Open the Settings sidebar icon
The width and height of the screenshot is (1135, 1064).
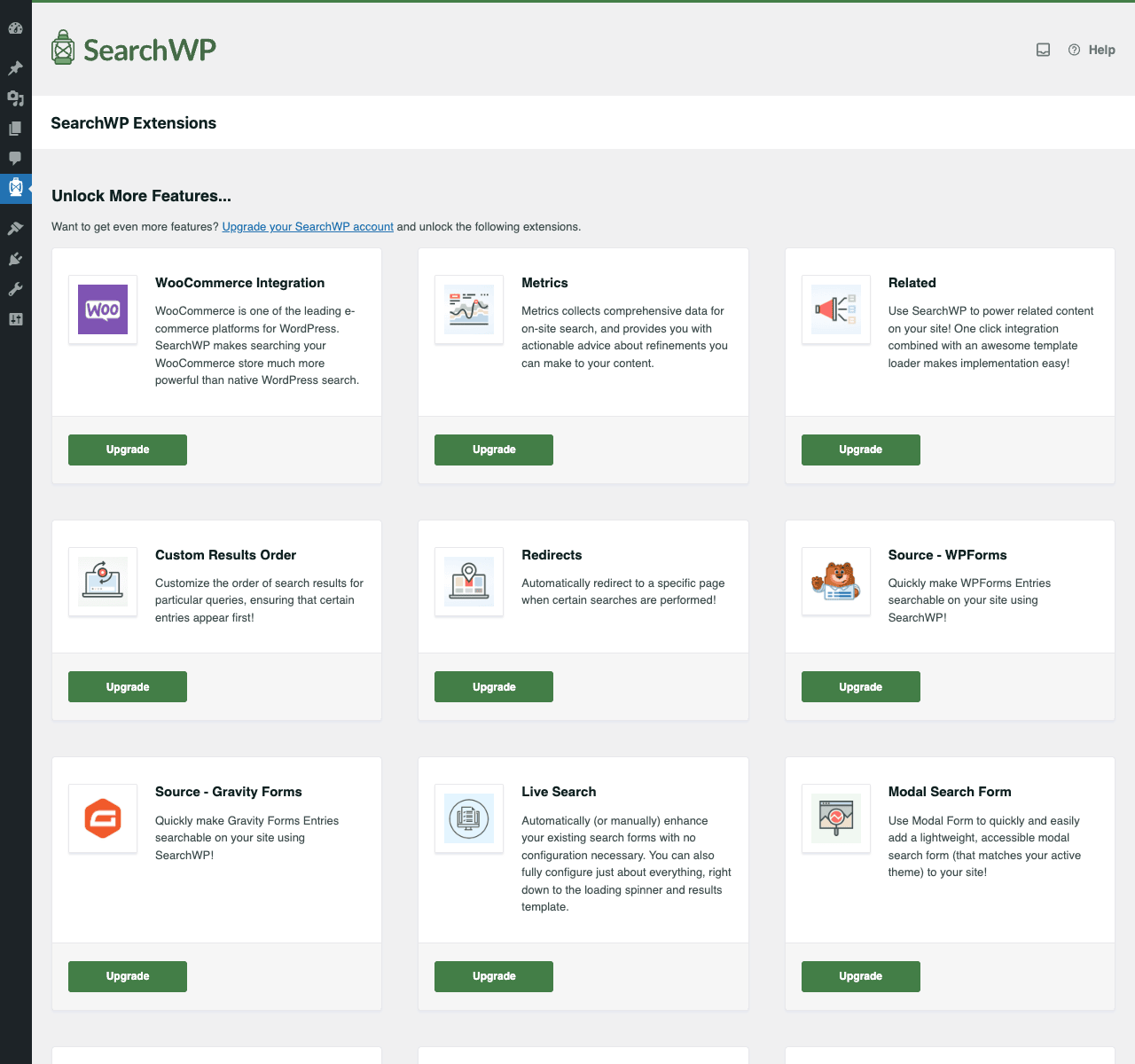[x=15, y=319]
